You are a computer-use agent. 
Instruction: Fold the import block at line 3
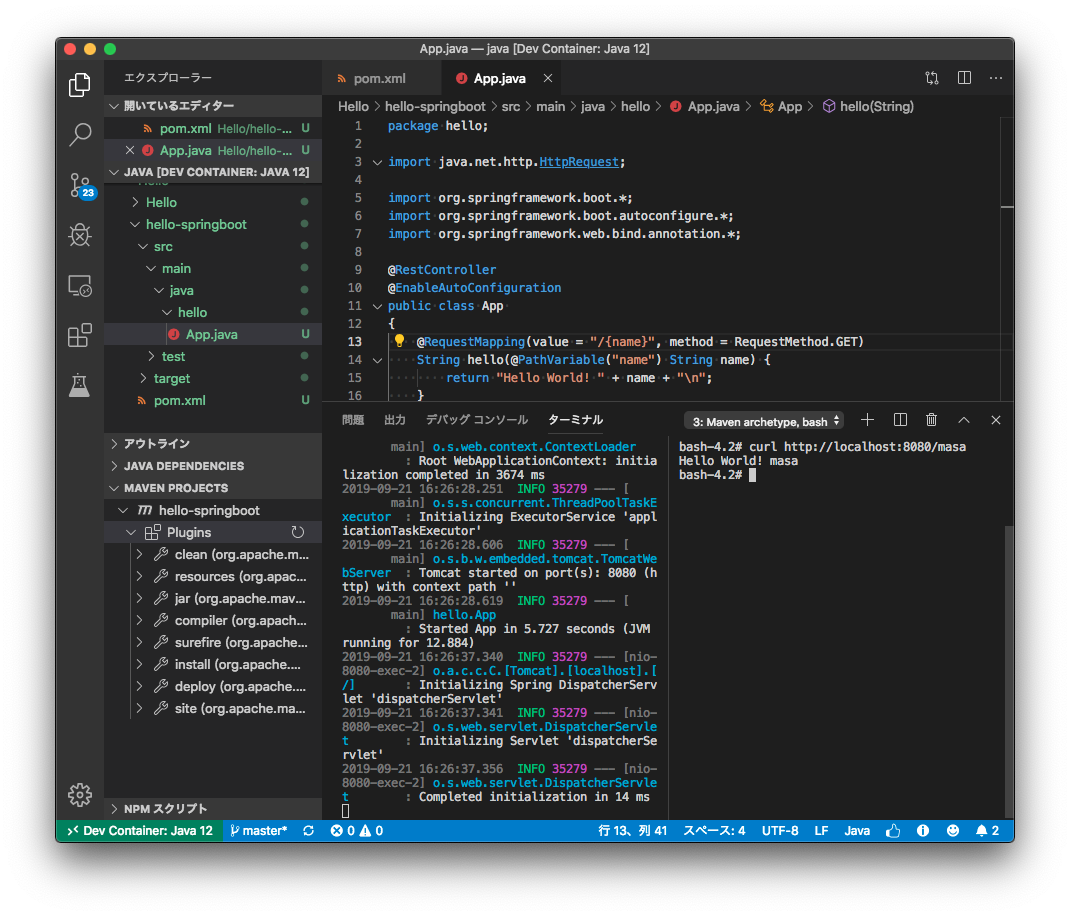coord(377,162)
